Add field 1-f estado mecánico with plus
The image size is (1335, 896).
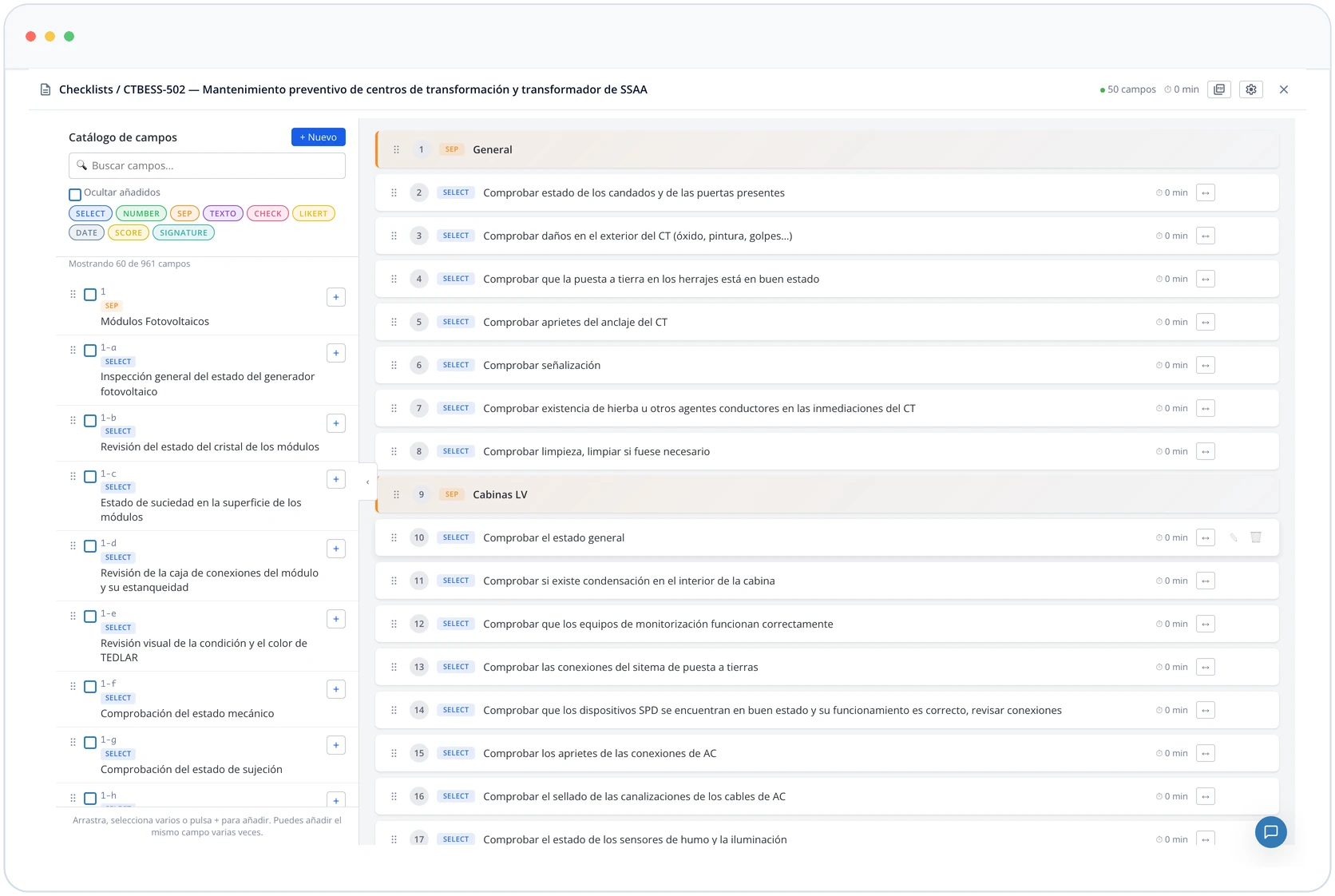click(336, 689)
